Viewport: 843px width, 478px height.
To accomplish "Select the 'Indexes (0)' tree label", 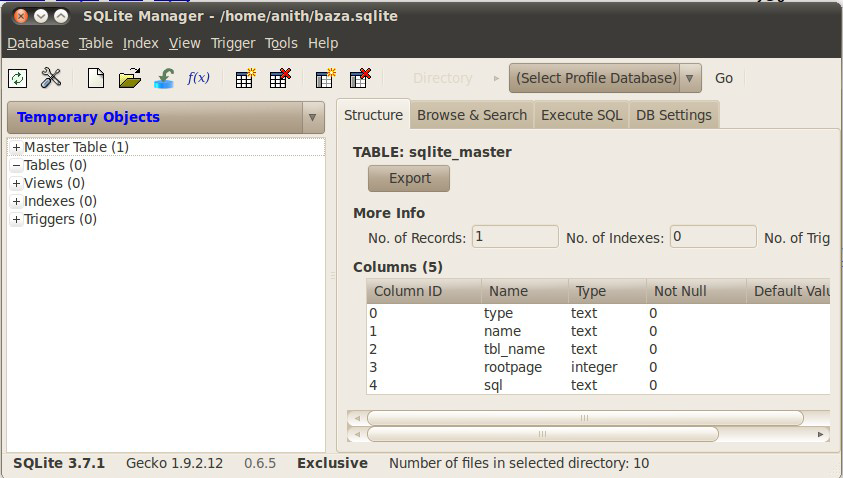I will [x=60, y=201].
